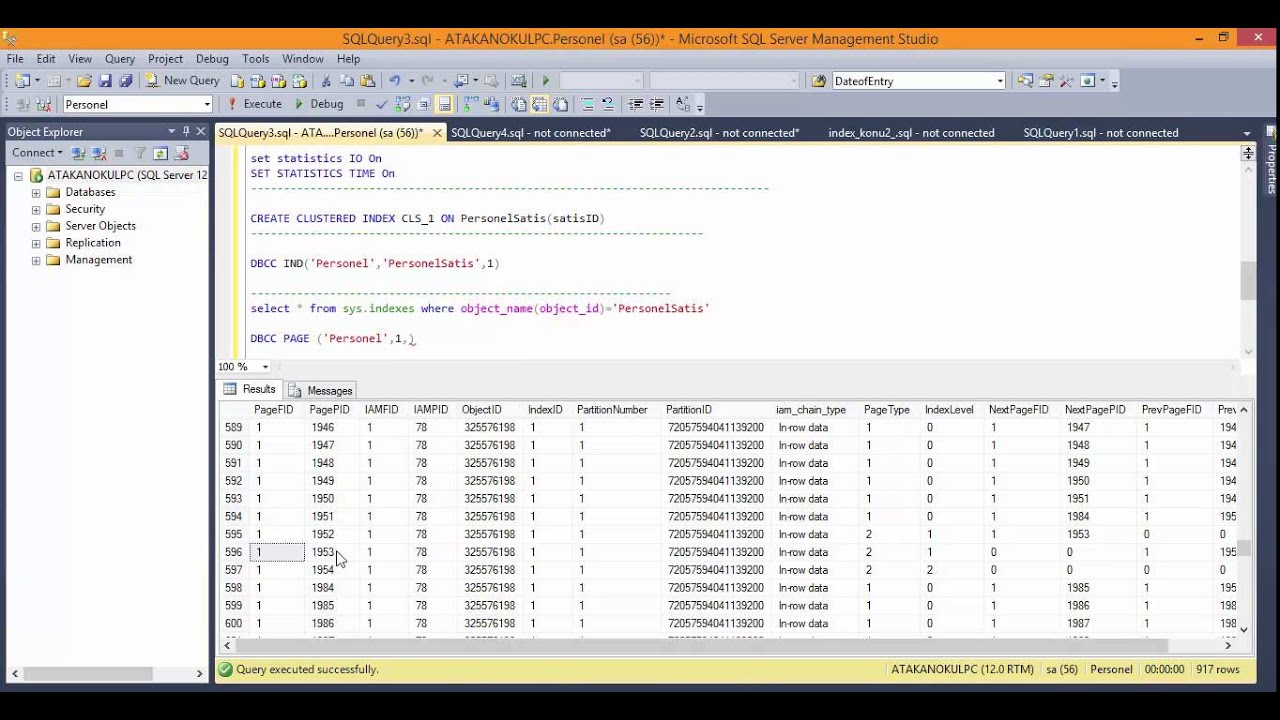
Task: Click the Save All icon
Action: (126, 81)
